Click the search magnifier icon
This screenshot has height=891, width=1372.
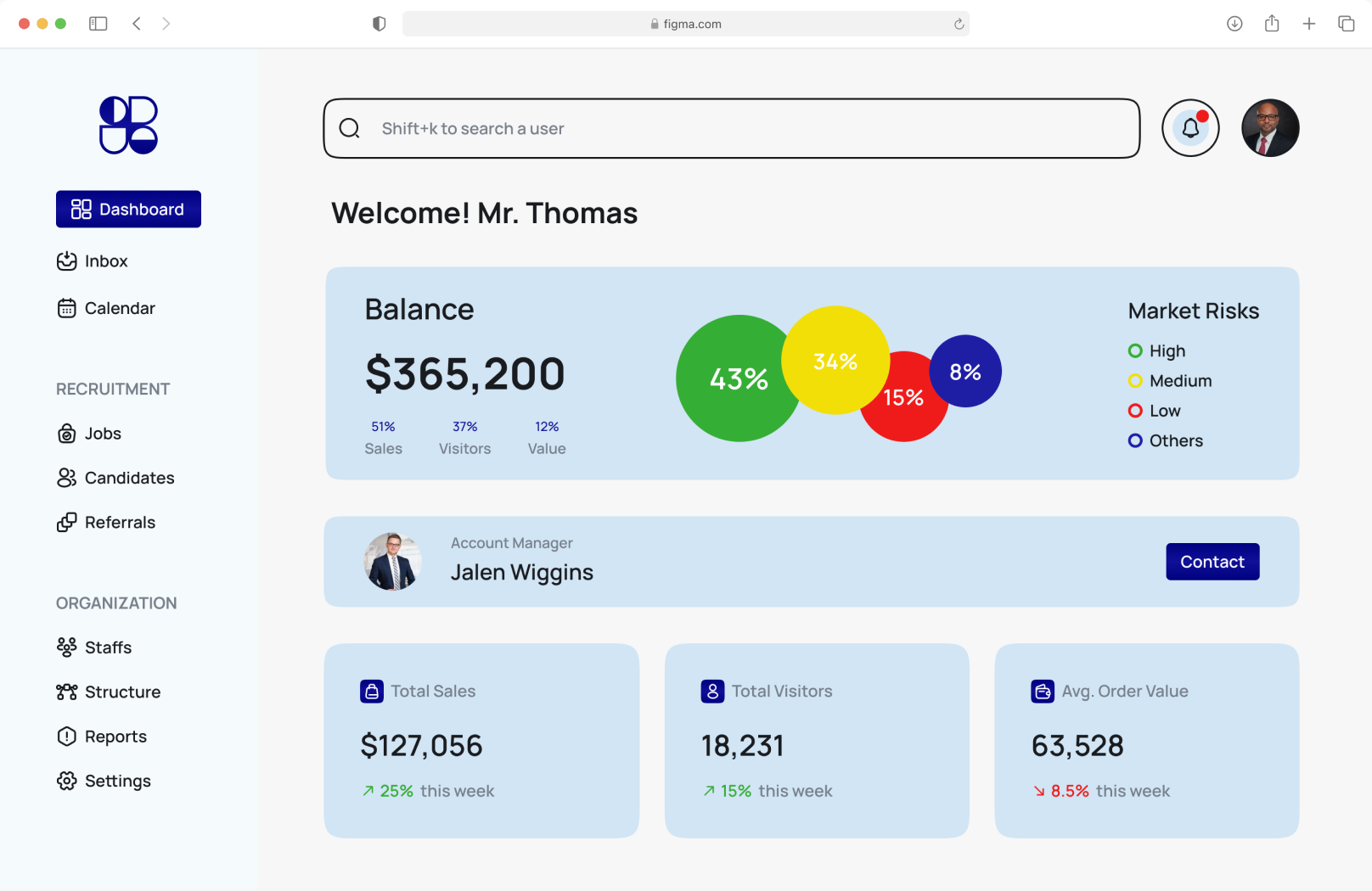pyautogui.click(x=350, y=128)
